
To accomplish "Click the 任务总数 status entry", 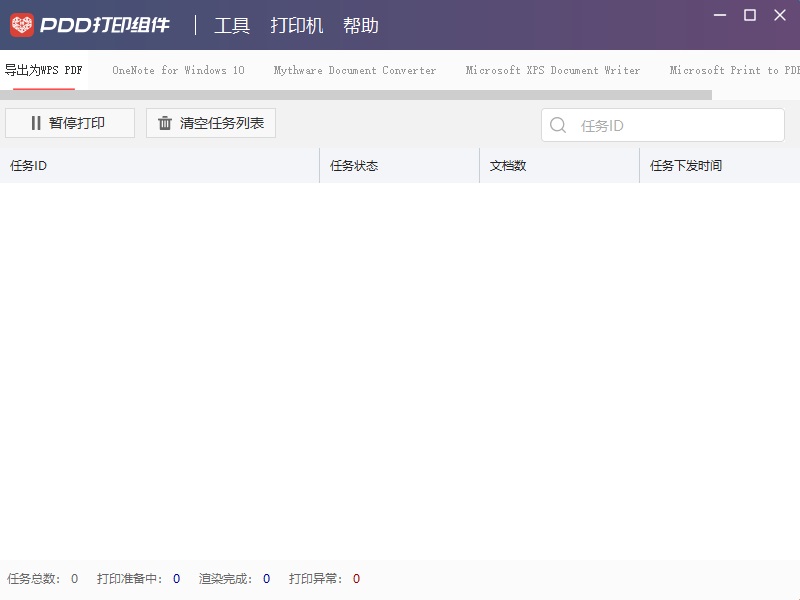I will 42,579.
